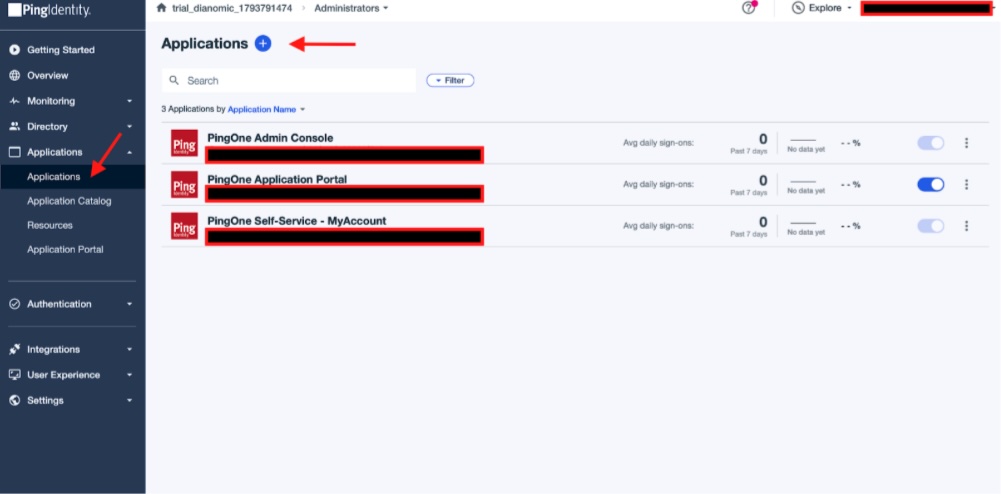Click the home icon before trial_dianomic
1001x494 pixels.
pos(162,8)
